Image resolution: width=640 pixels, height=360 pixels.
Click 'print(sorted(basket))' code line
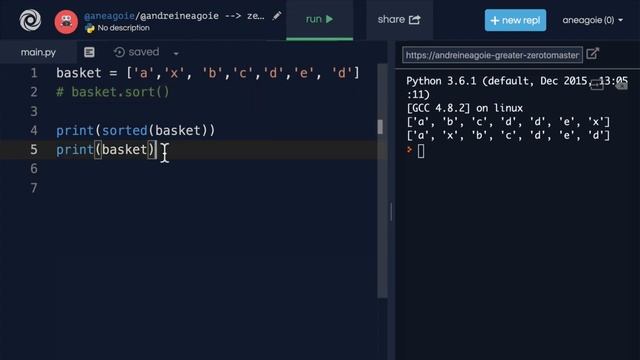pos(136,131)
